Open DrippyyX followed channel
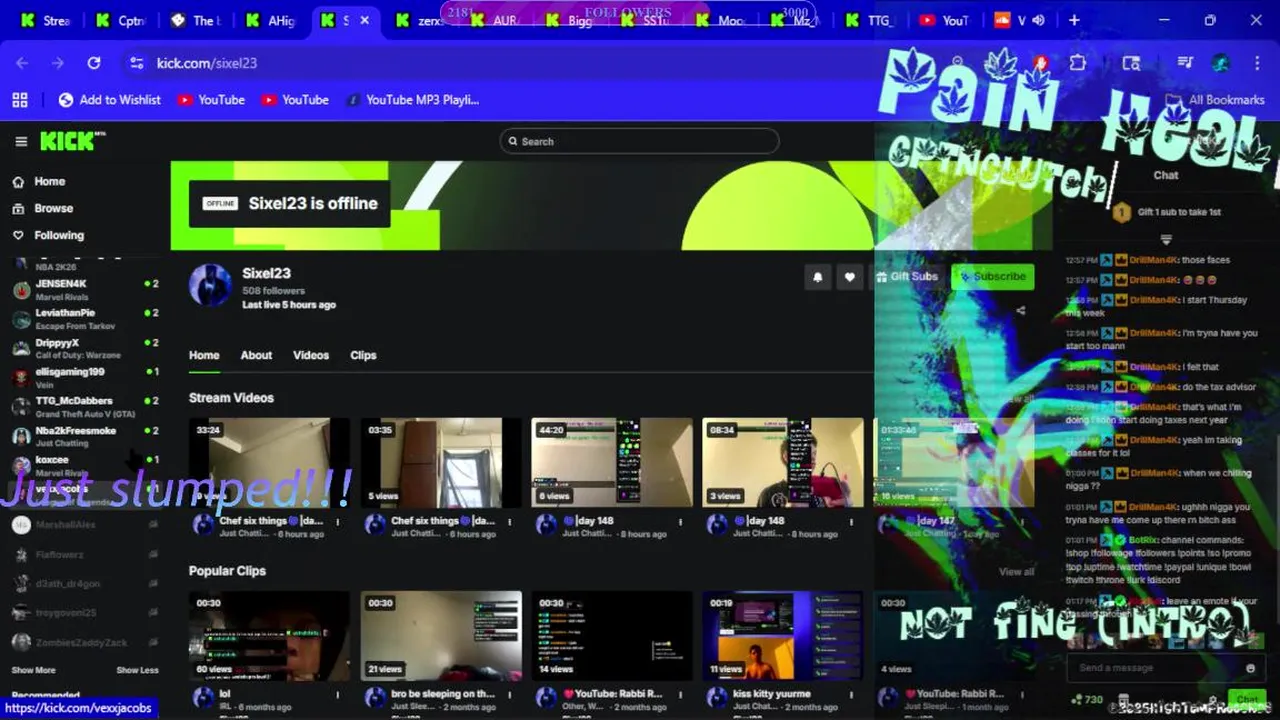Screen dimensions: 1280x720 [x=84, y=348]
